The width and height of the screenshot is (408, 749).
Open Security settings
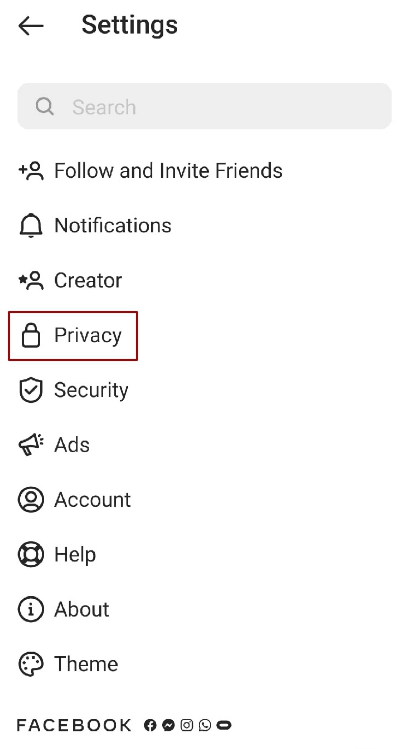click(91, 390)
